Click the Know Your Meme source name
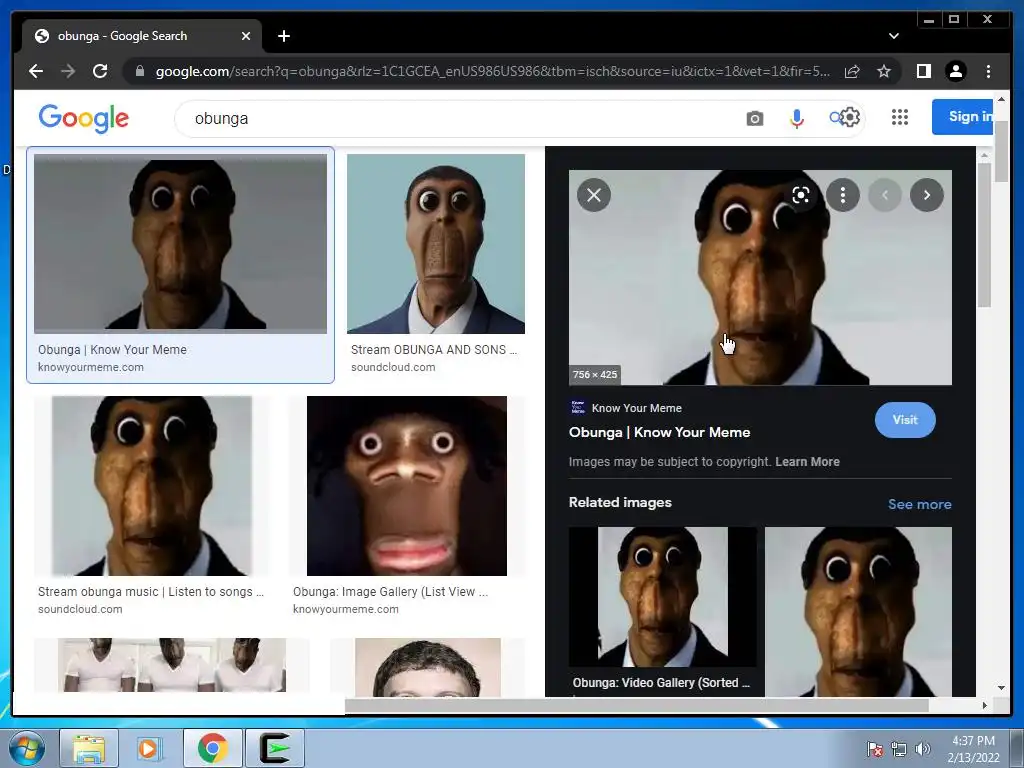 coord(637,408)
